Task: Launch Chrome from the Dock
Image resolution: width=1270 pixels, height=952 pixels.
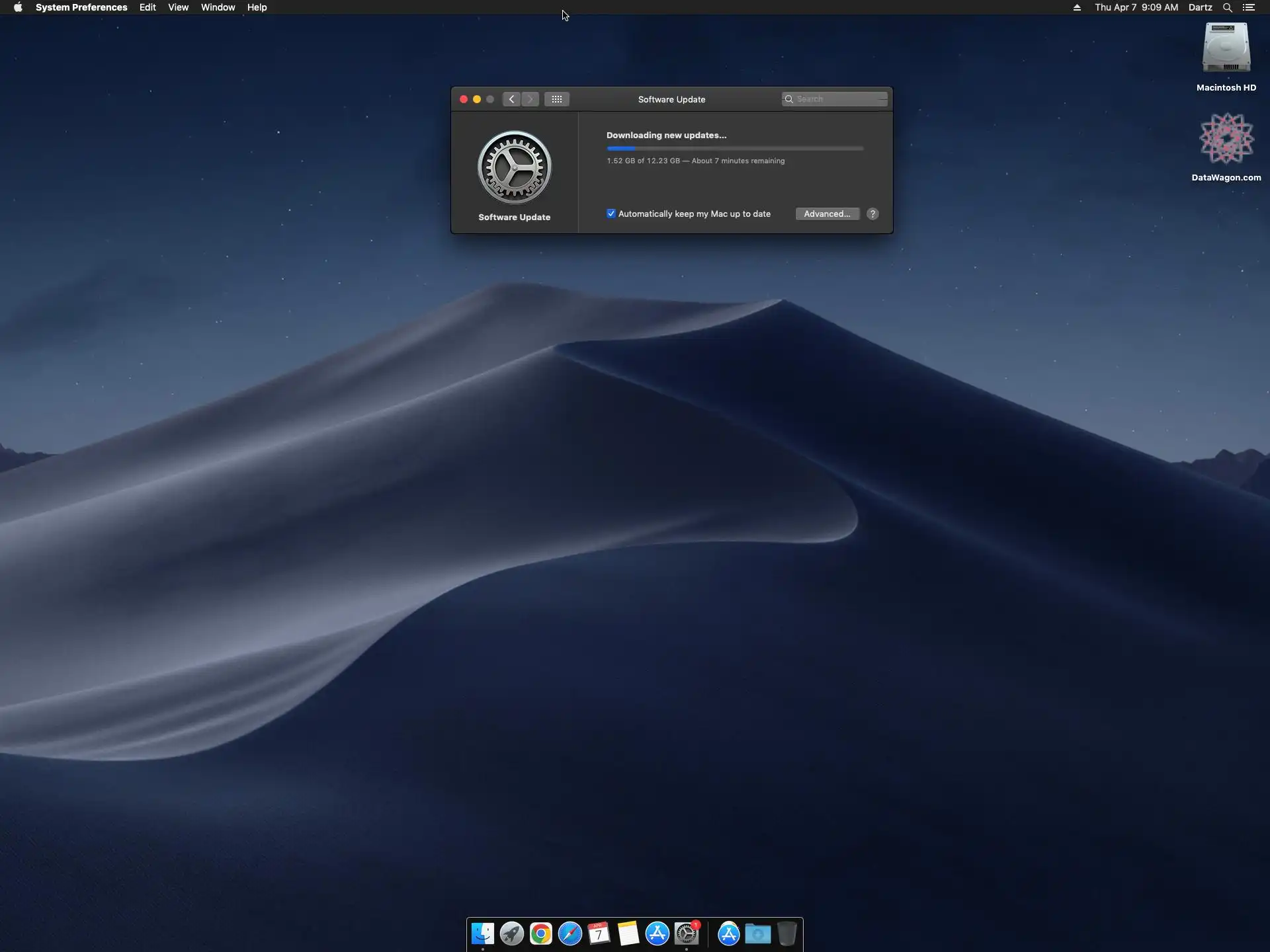Action: coord(540,933)
